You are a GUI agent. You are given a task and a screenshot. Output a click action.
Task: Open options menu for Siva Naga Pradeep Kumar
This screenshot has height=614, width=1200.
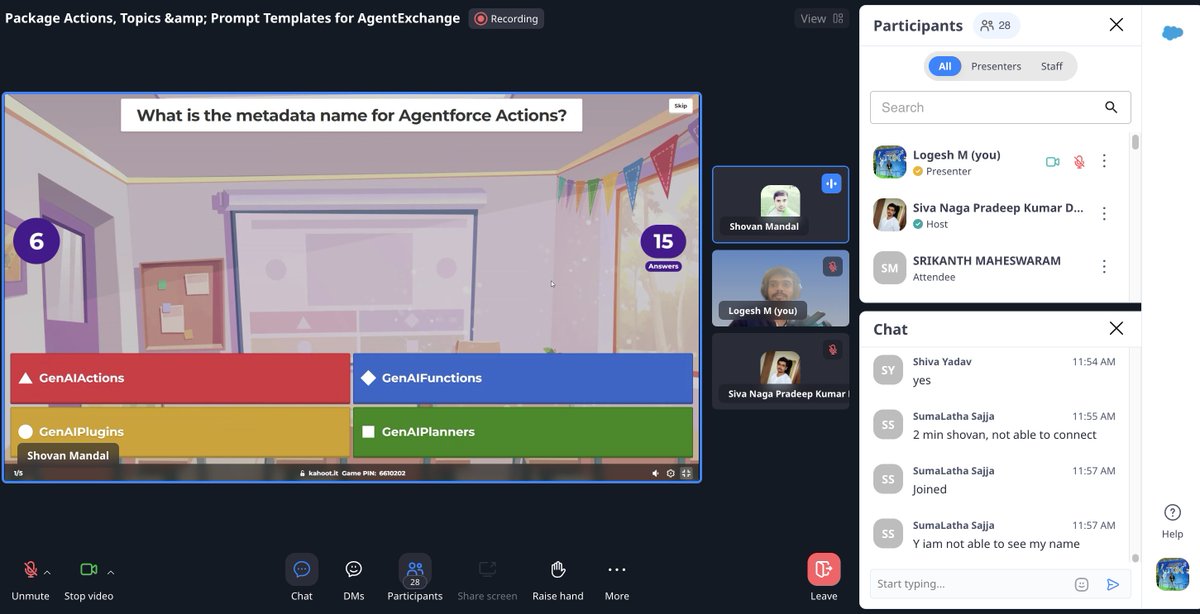(x=1104, y=214)
